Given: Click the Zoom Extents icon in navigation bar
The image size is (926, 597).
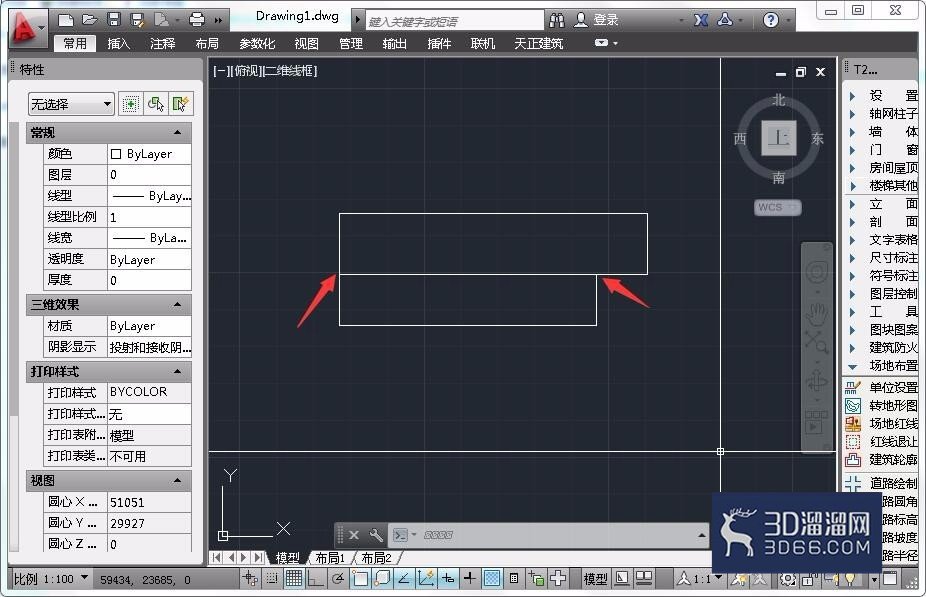Looking at the screenshot, I should [x=817, y=341].
